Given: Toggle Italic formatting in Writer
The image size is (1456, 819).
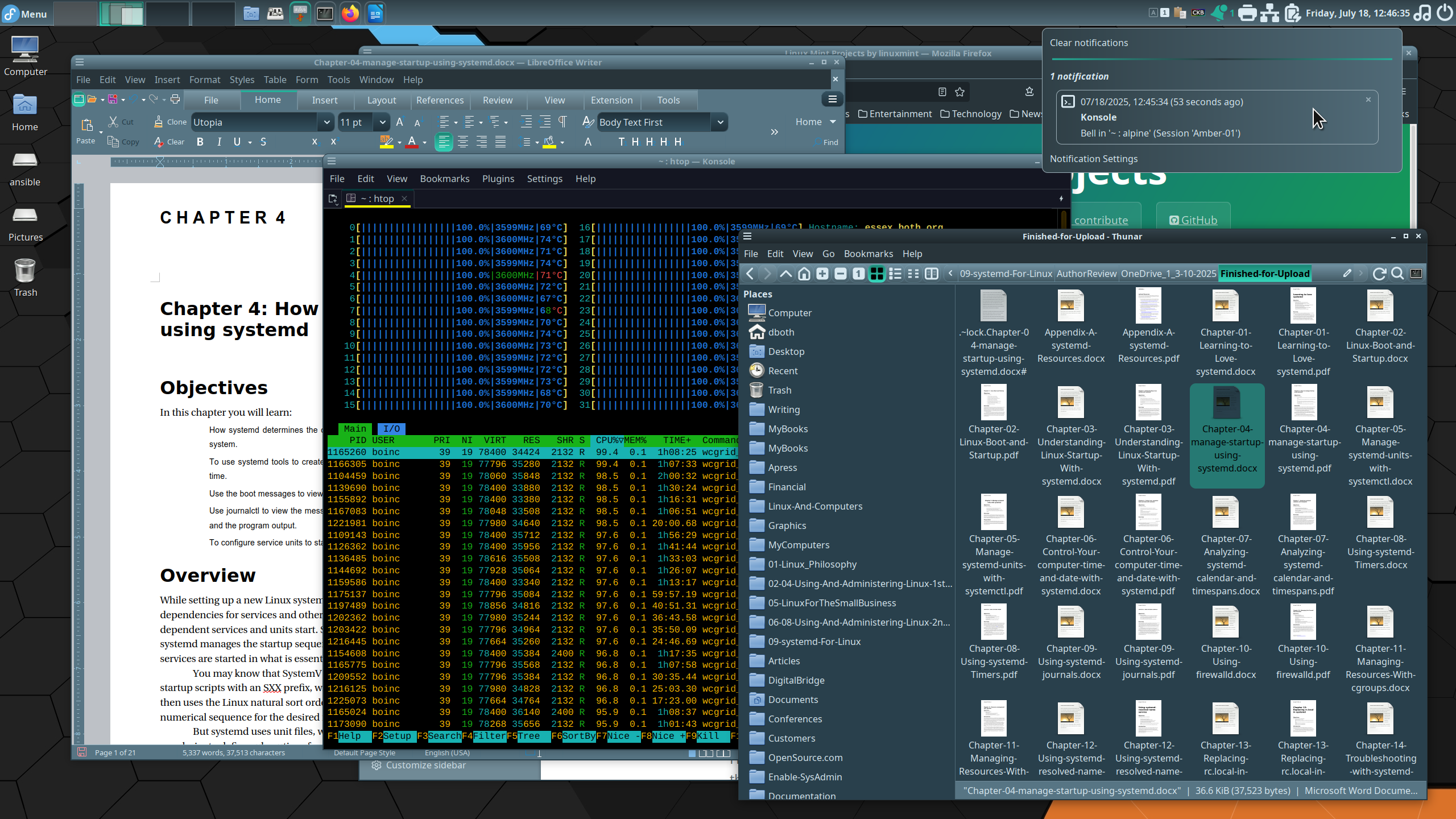Looking at the screenshot, I should coord(219,142).
